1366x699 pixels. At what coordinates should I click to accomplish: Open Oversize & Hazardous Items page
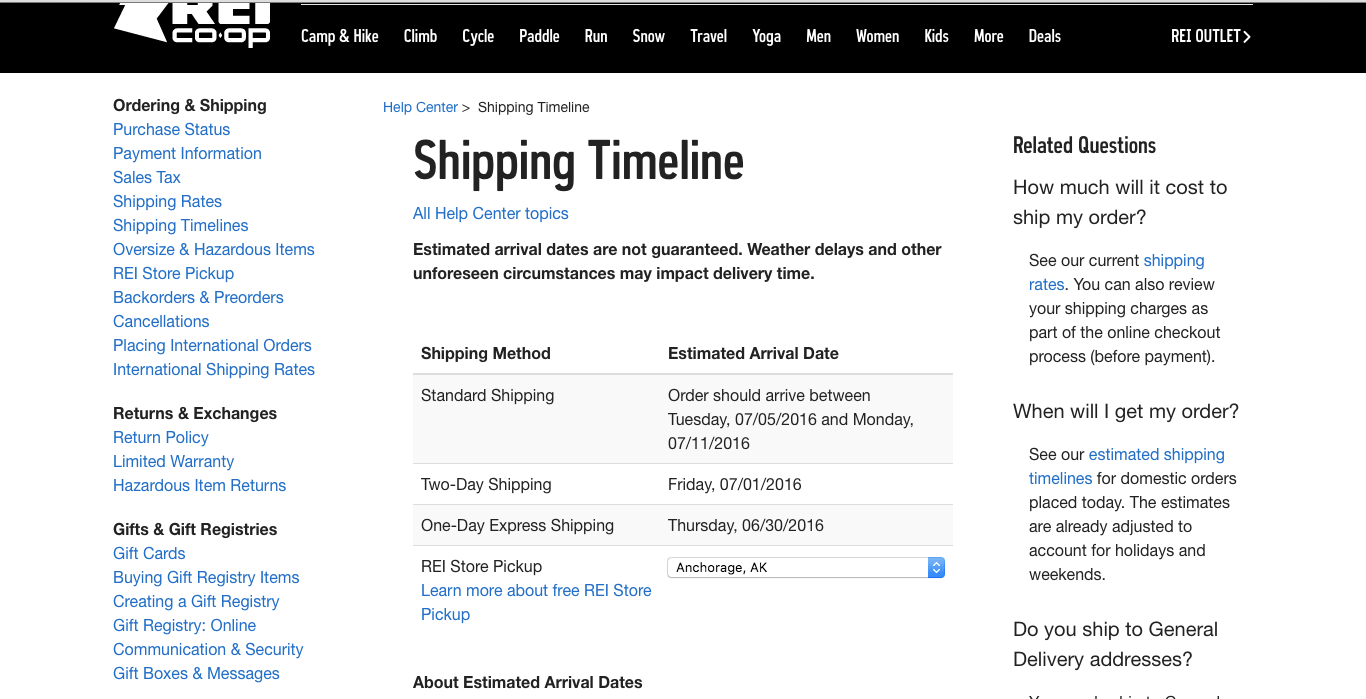(213, 249)
